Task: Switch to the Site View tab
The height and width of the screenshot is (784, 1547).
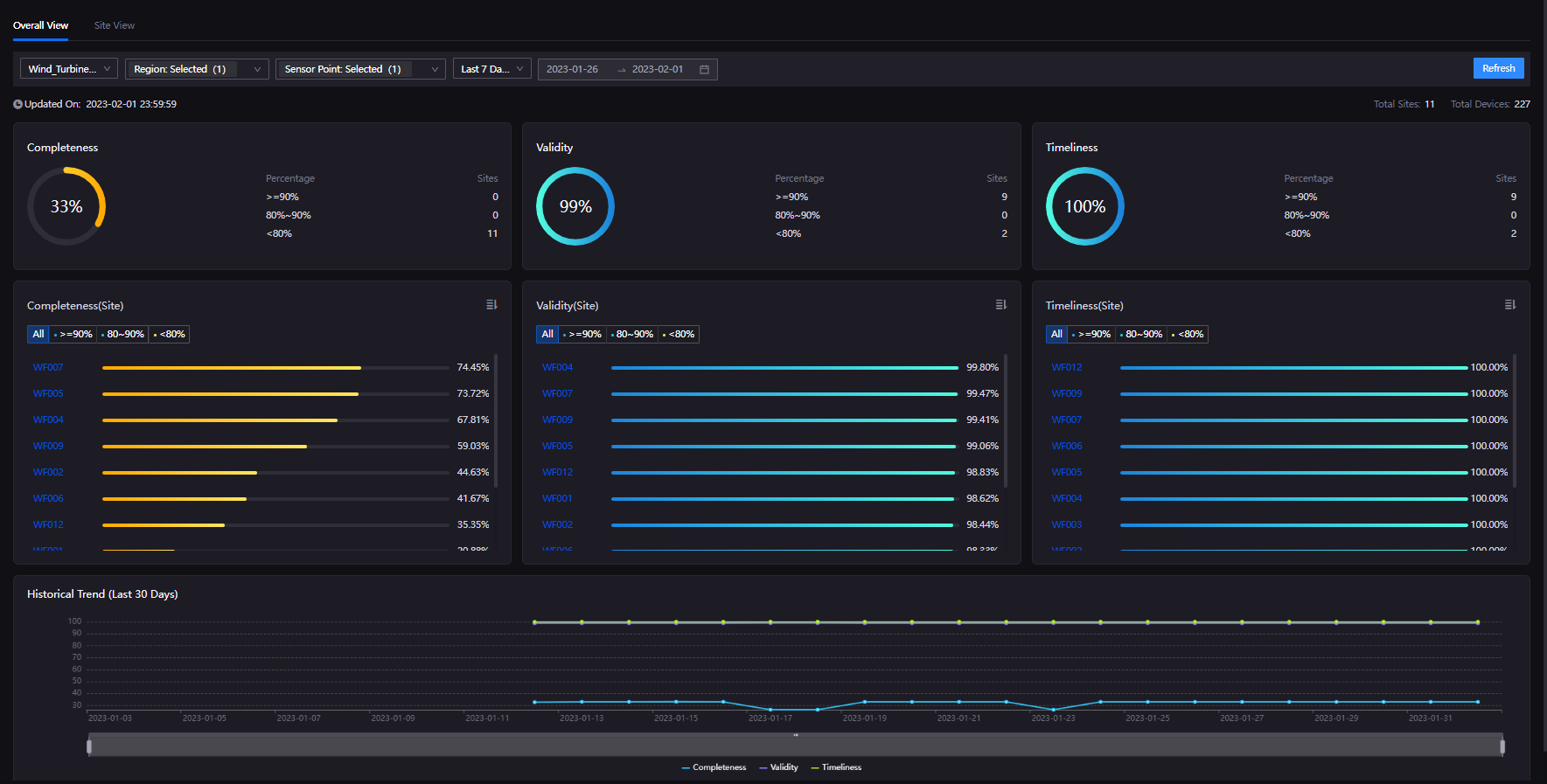Action: (115, 25)
